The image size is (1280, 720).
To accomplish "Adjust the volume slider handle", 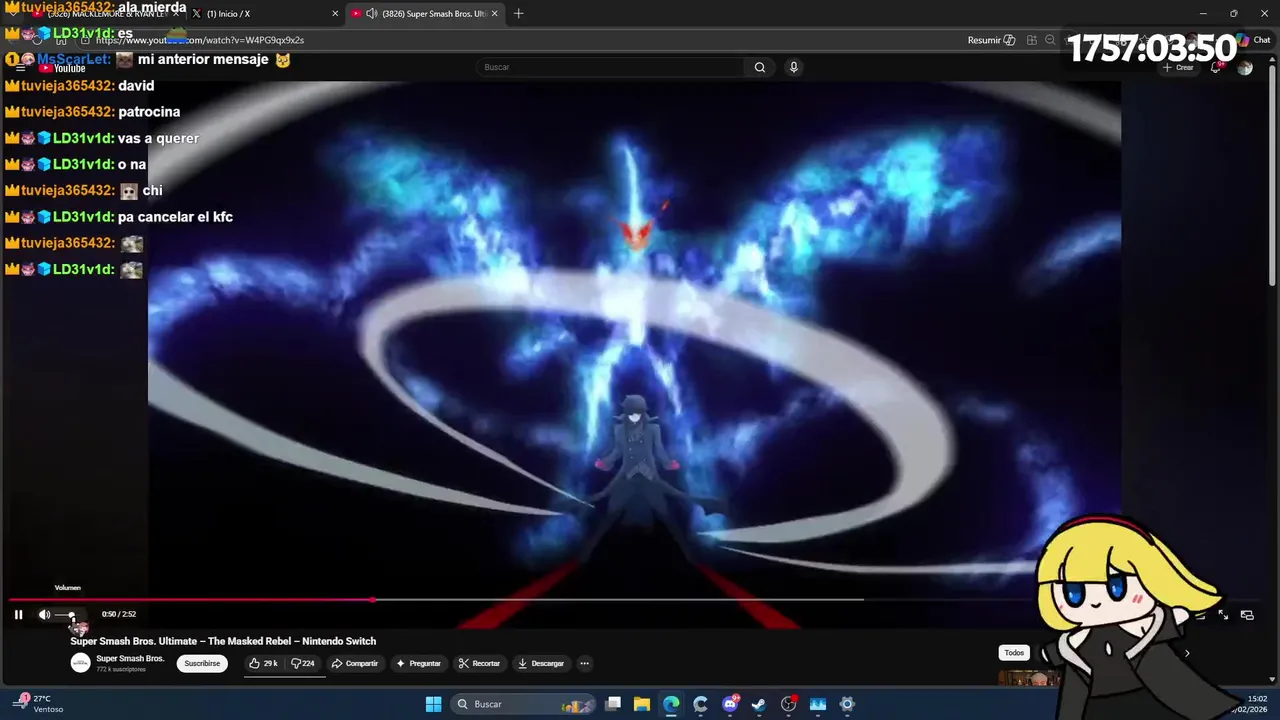I will point(71,615).
